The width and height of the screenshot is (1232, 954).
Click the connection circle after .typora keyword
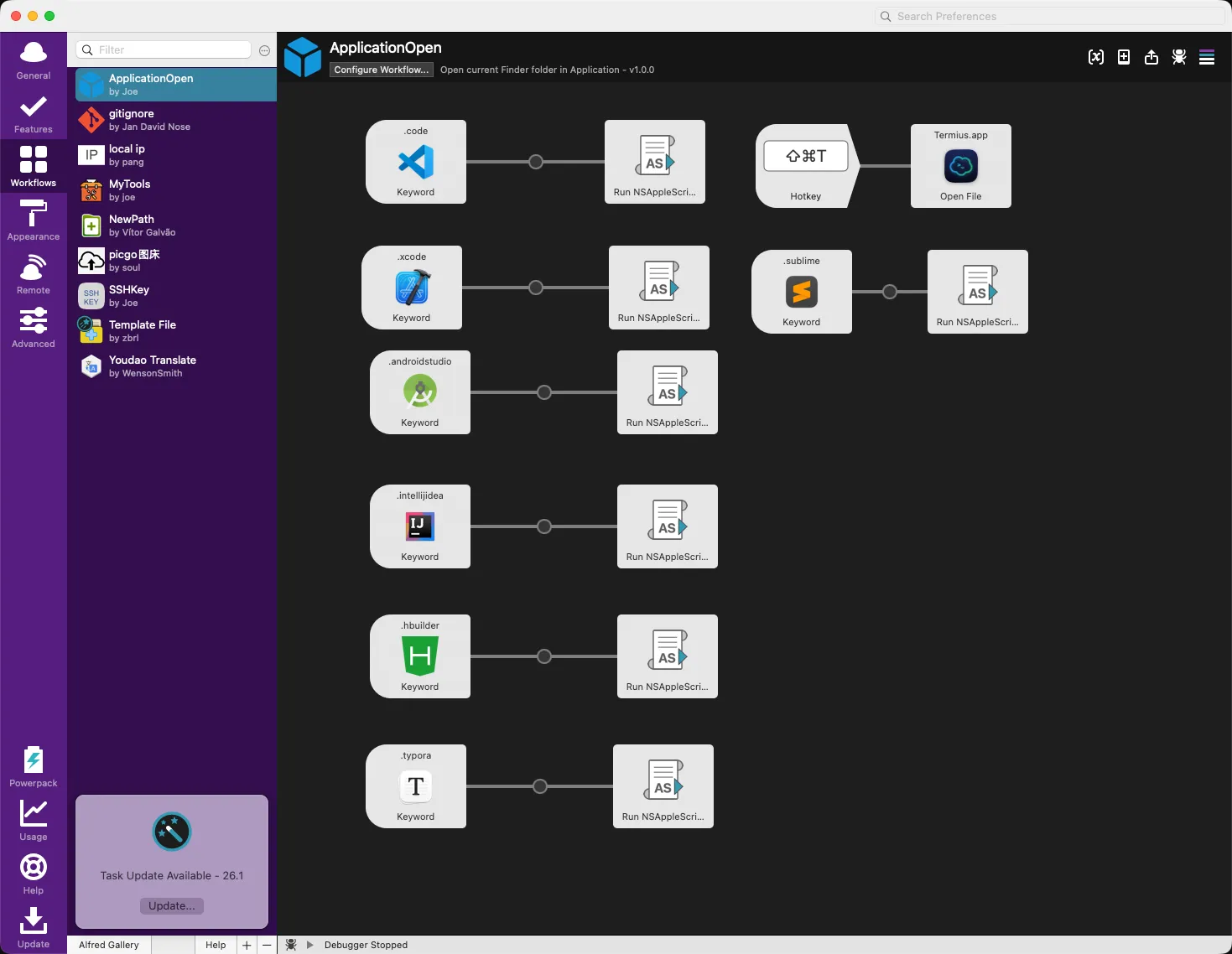[x=540, y=786]
